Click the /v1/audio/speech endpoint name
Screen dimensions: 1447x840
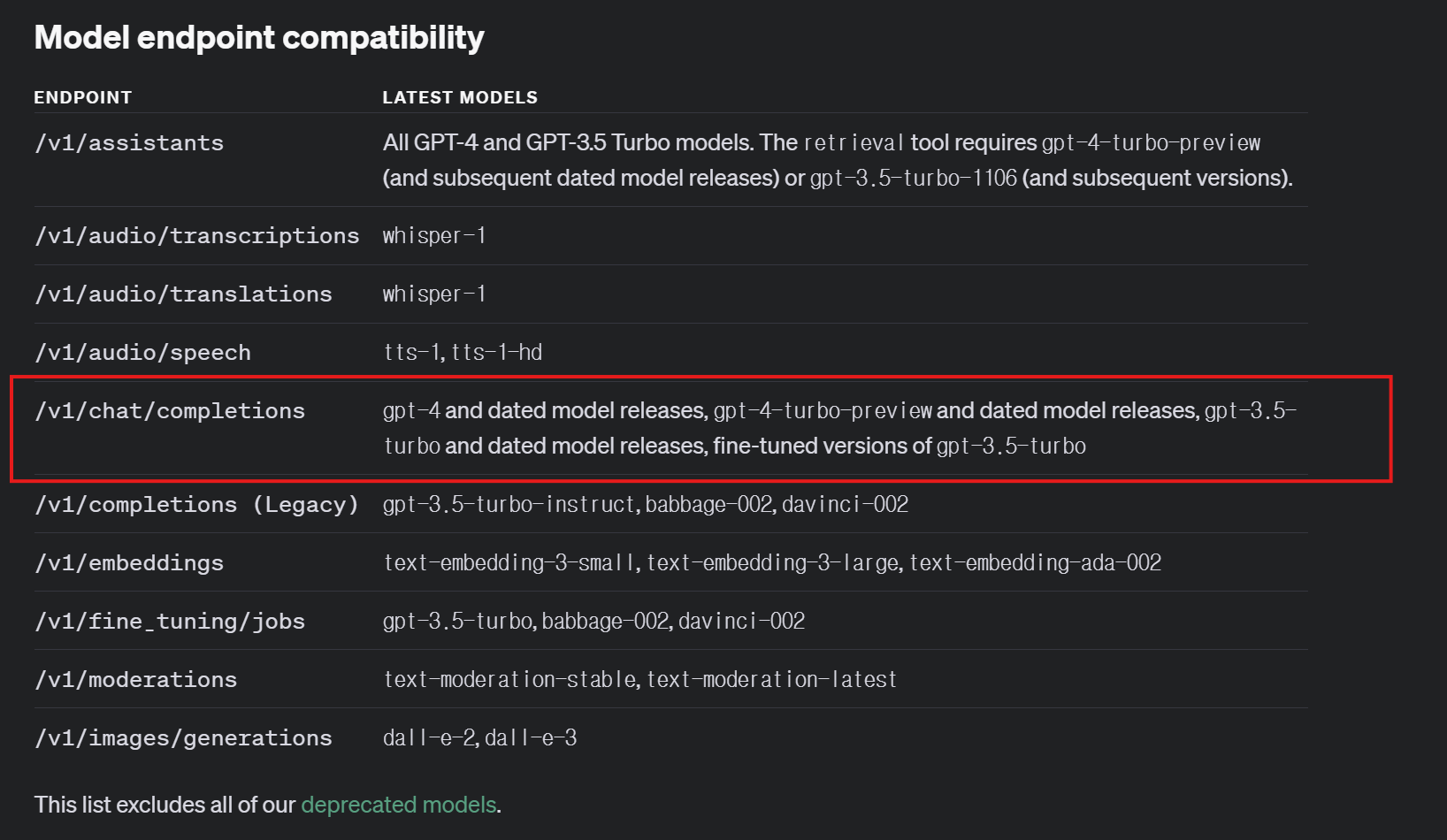(142, 353)
